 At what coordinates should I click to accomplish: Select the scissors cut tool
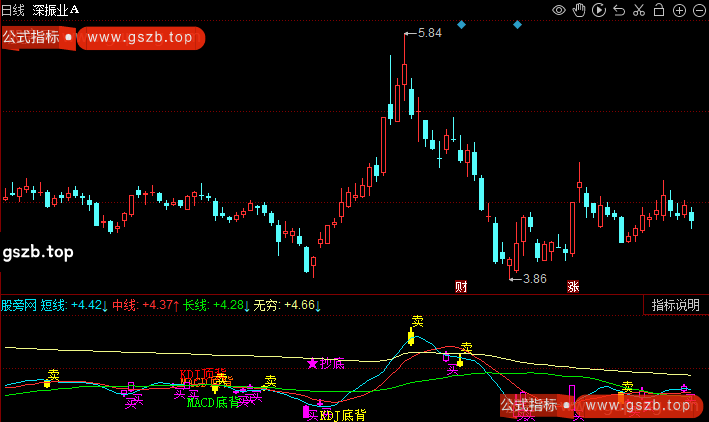pos(638,11)
